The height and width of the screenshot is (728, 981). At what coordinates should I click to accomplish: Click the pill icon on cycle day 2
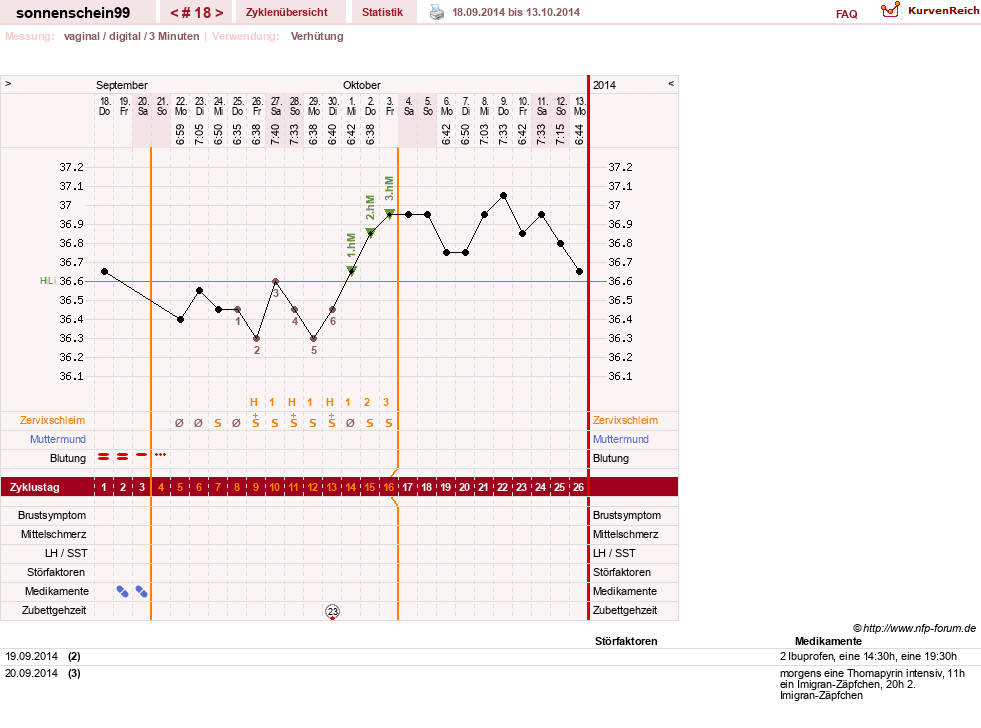[x=123, y=592]
